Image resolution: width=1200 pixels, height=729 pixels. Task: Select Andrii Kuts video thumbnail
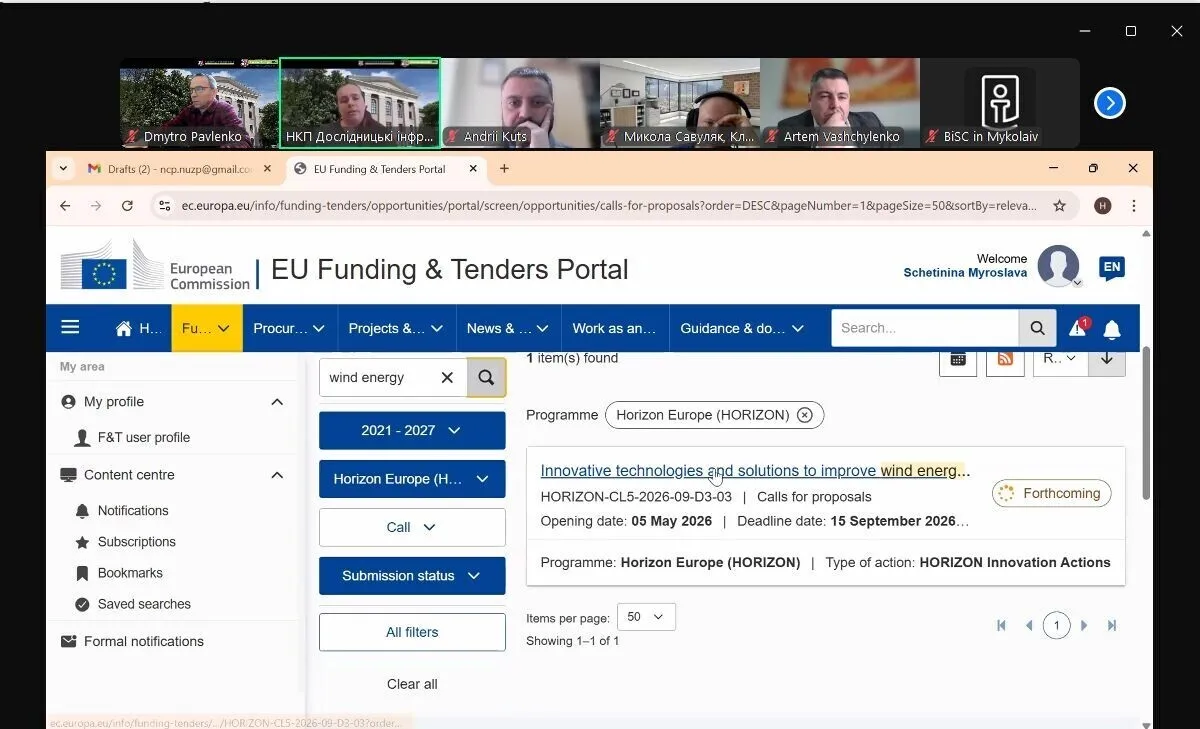[520, 103]
